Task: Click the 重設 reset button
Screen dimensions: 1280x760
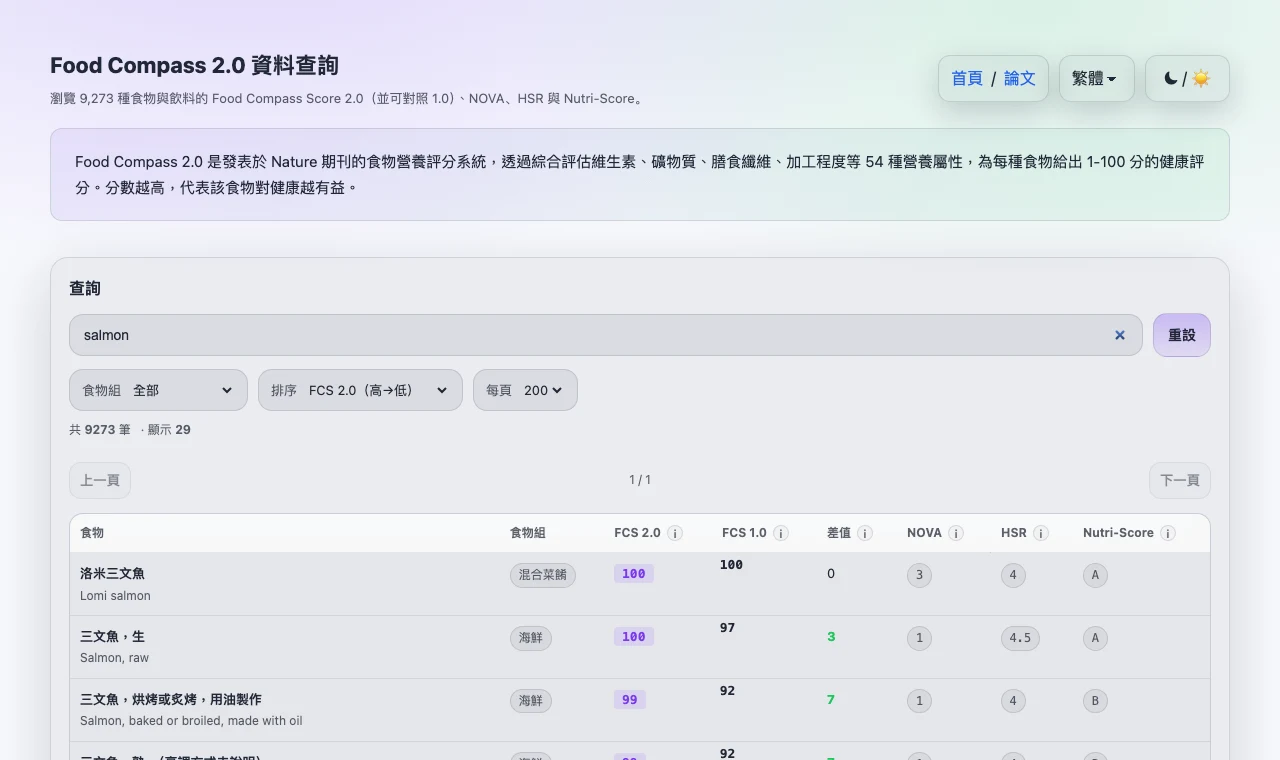Action: [x=1182, y=335]
